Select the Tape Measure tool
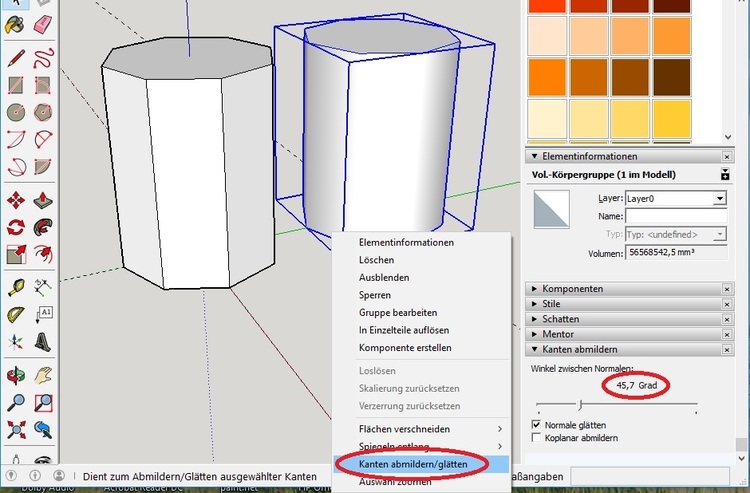 (15, 287)
